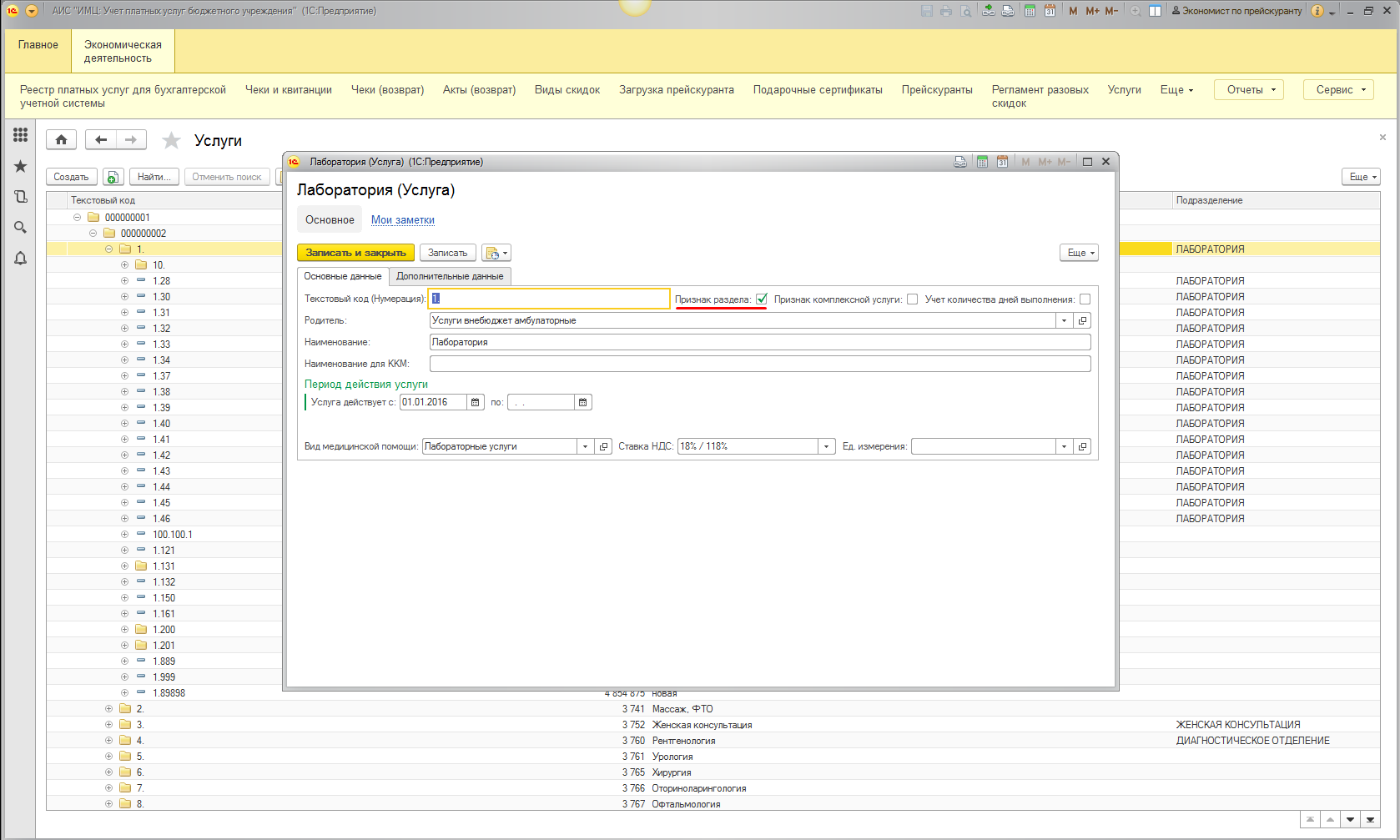Click the create-group icon next to Создать

[113, 177]
